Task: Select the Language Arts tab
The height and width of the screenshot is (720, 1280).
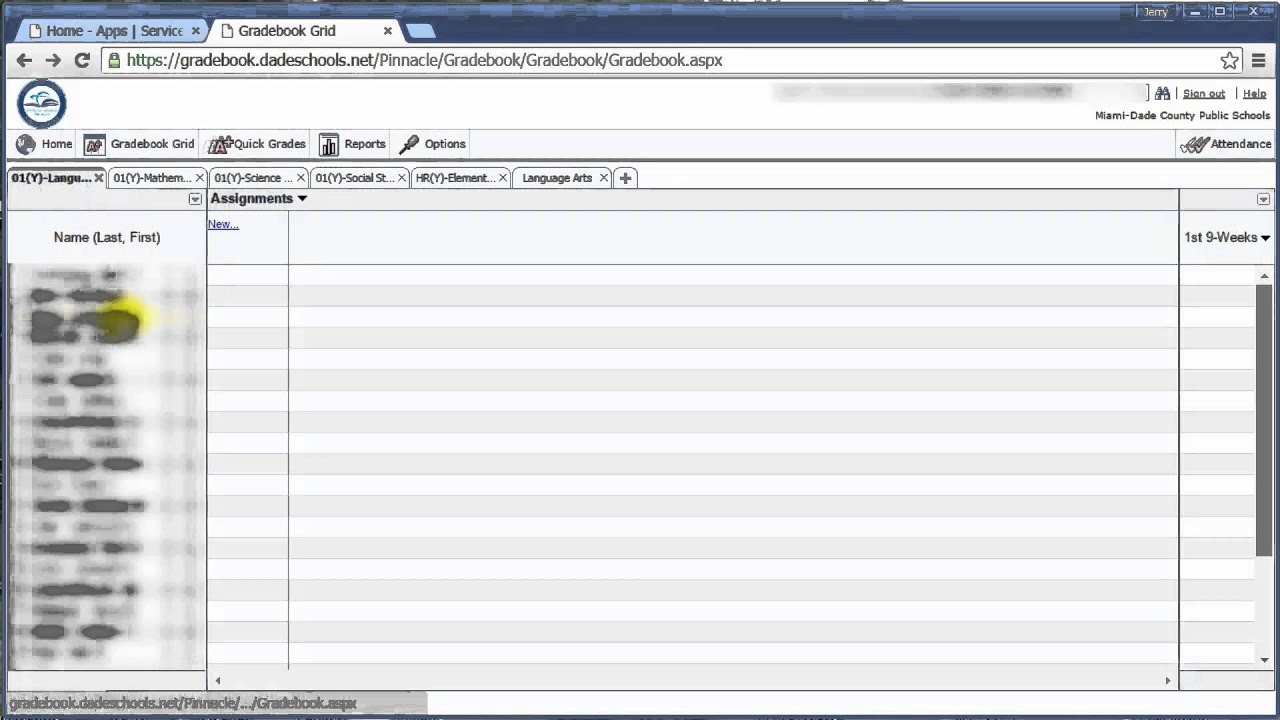Action: pos(557,178)
